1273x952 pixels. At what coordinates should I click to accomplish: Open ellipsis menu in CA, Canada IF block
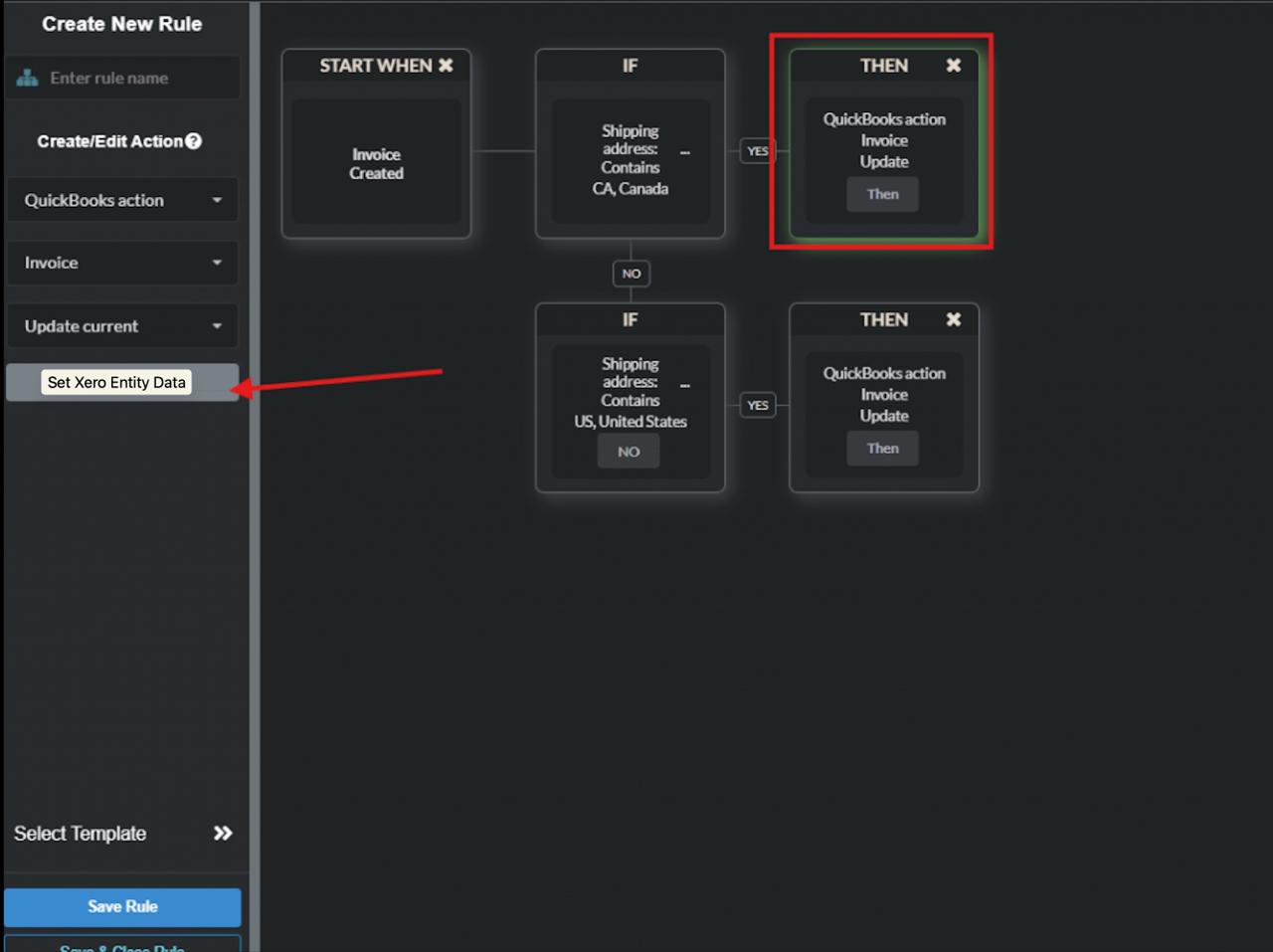[x=685, y=152]
